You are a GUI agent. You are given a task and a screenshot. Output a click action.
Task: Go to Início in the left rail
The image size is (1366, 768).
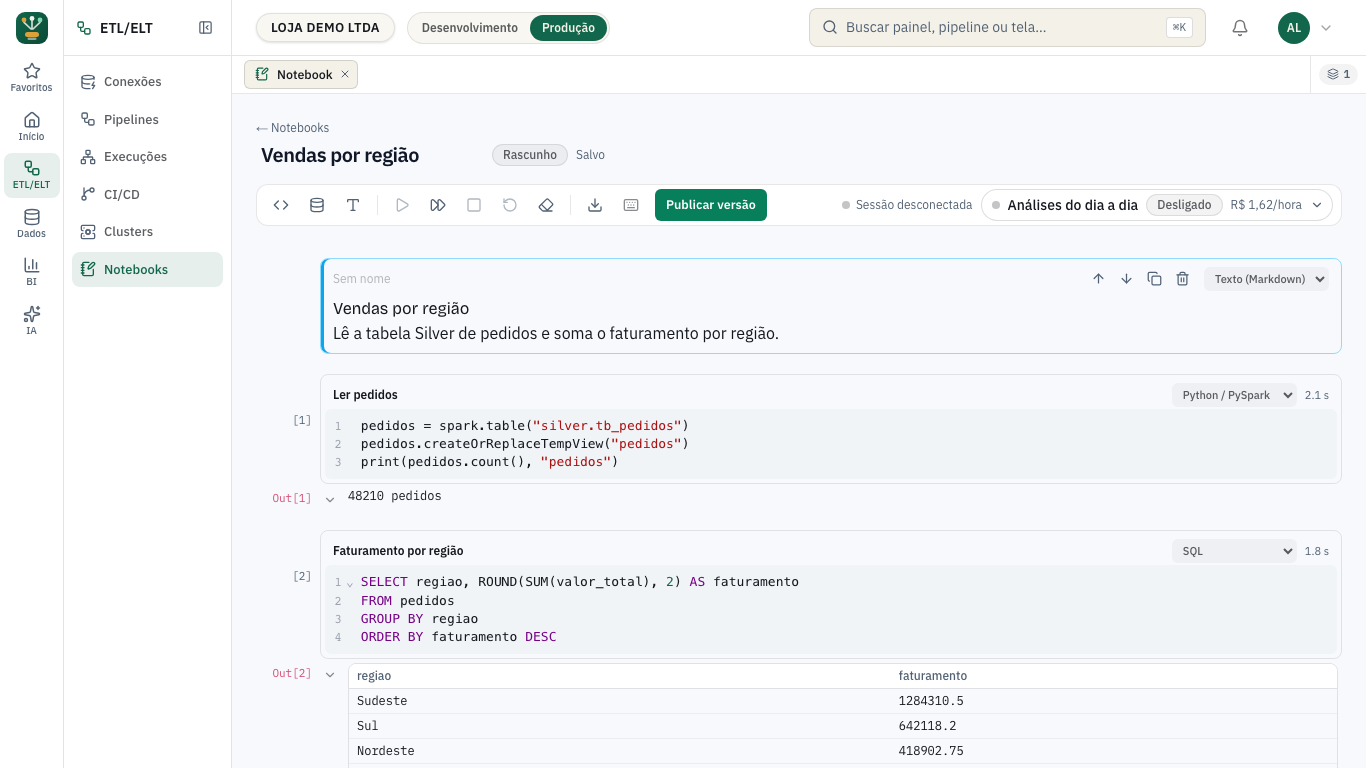point(32,127)
